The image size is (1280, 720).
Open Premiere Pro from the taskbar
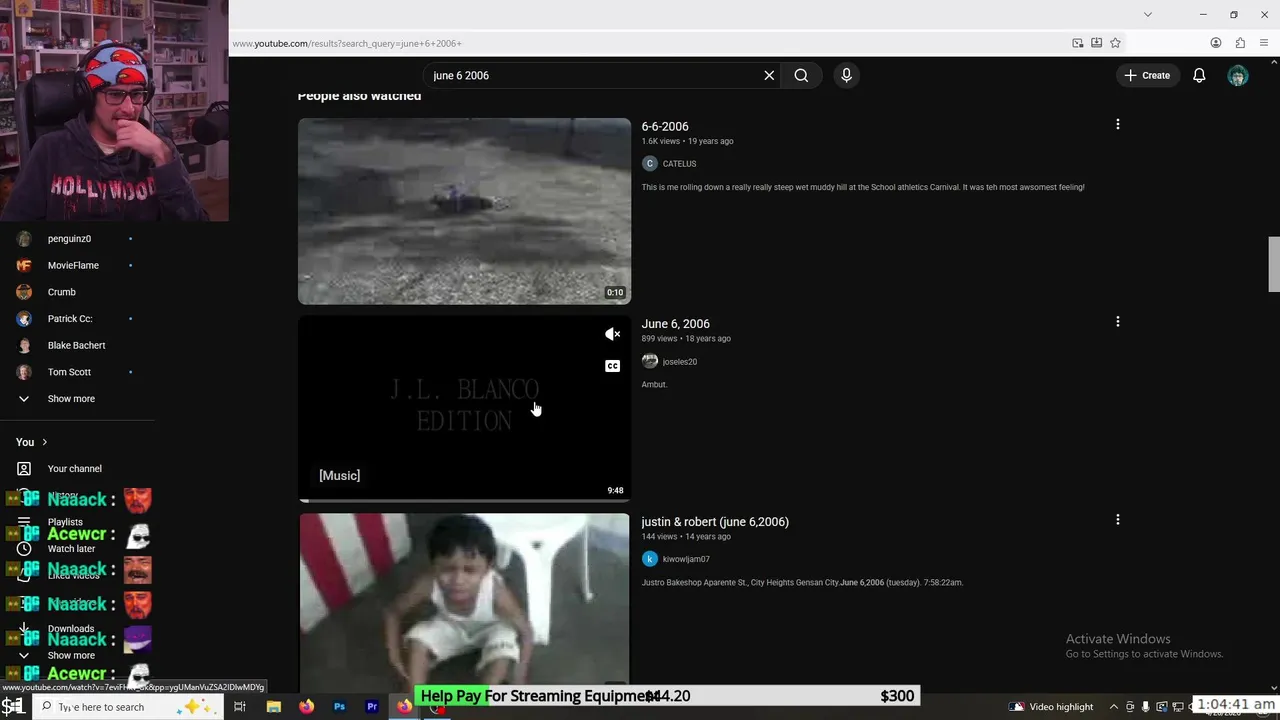[372, 707]
